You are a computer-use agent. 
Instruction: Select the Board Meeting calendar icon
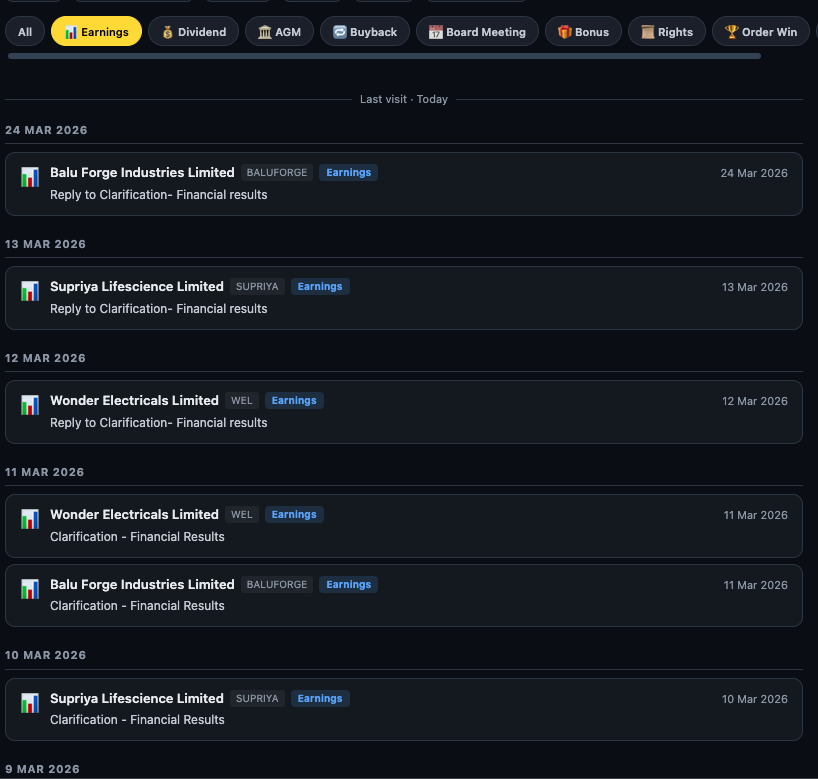436,31
